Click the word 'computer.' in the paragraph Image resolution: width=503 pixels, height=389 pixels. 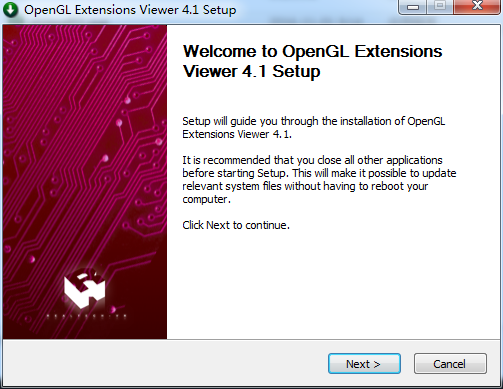point(206,199)
